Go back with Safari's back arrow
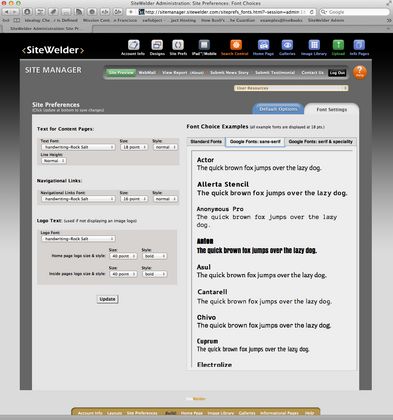This screenshot has height=420, width=393. (x=6, y=12)
